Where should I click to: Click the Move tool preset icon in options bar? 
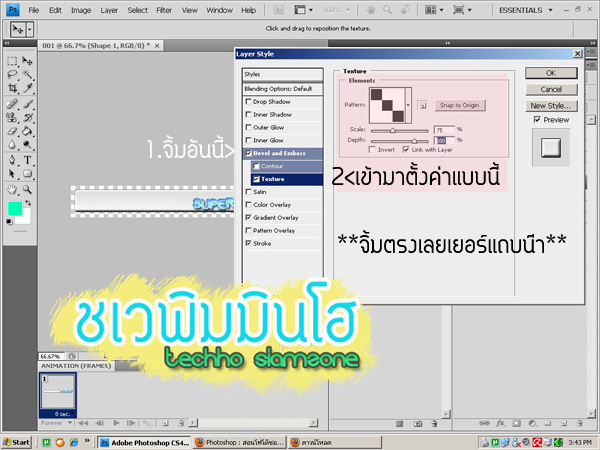click(17, 29)
